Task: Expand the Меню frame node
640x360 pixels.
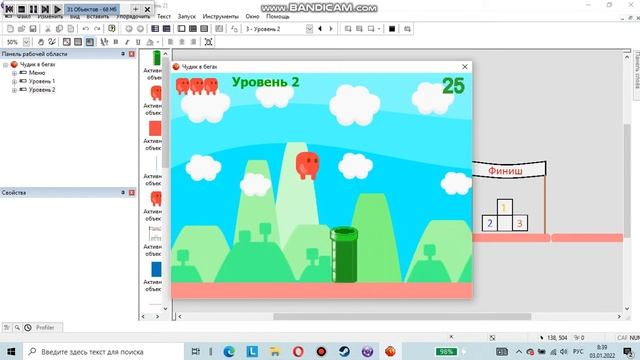Action: (x=14, y=73)
